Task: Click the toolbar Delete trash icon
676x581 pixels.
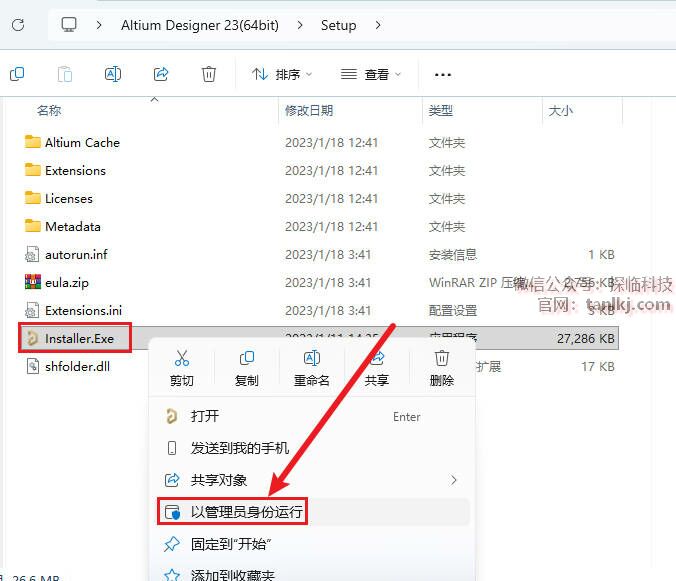Action: [209, 74]
